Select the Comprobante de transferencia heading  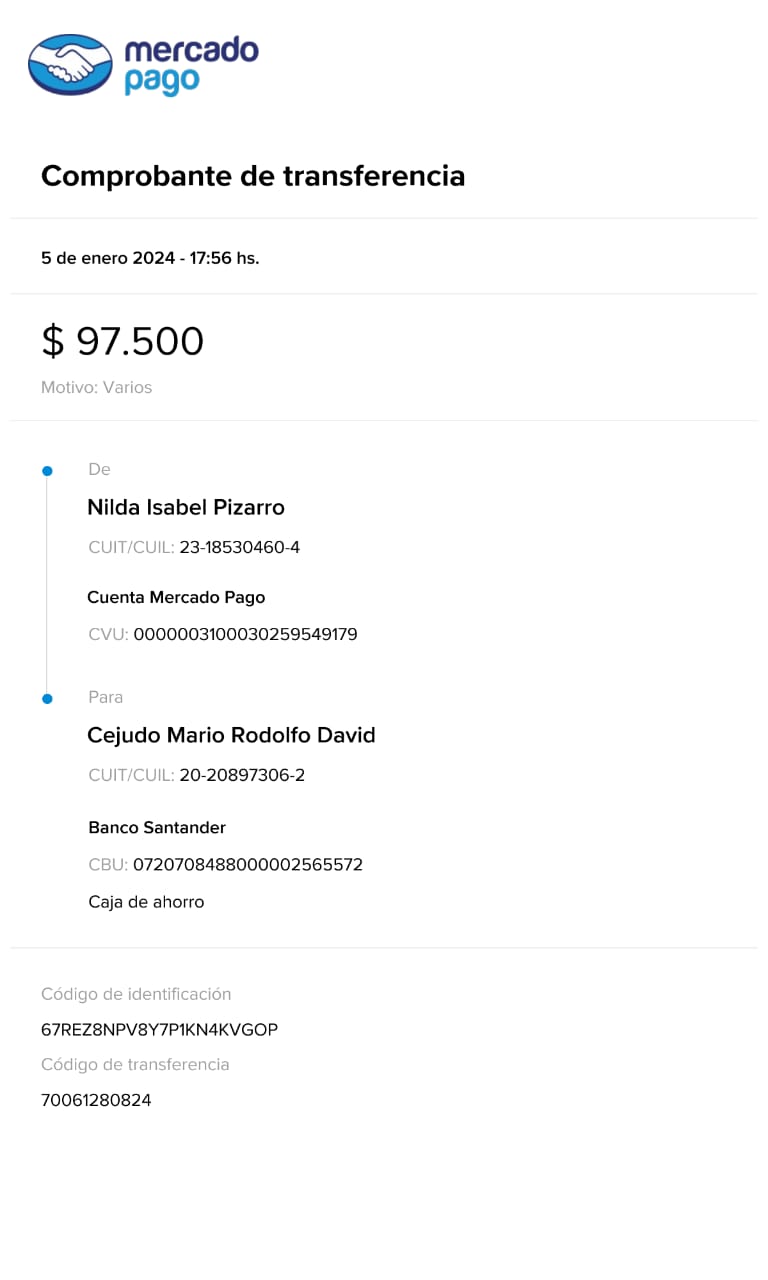[253, 176]
